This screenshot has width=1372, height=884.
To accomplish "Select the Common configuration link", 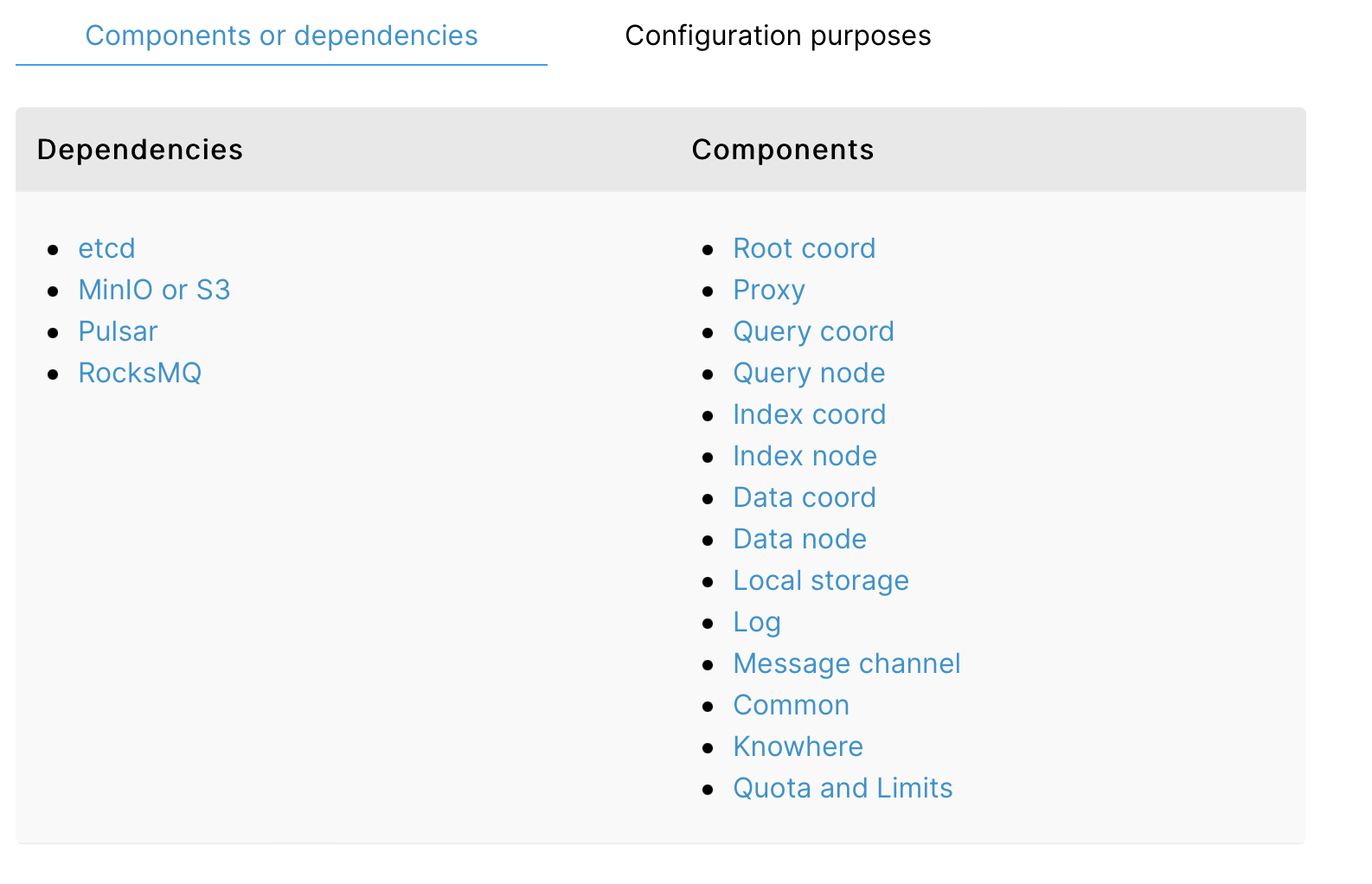I will [x=791, y=705].
